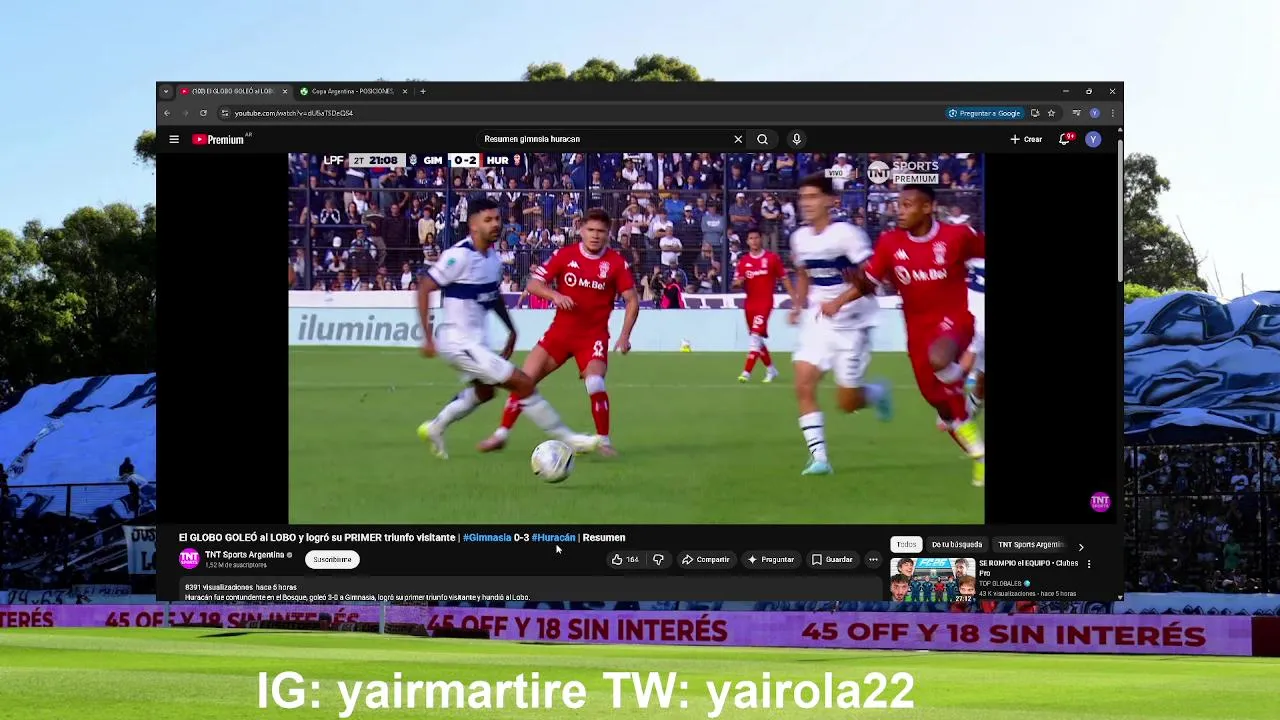This screenshot has height=720, width=1280.
Task: Open the tab search dropdown arrow
Action: [x=166, y=91]
